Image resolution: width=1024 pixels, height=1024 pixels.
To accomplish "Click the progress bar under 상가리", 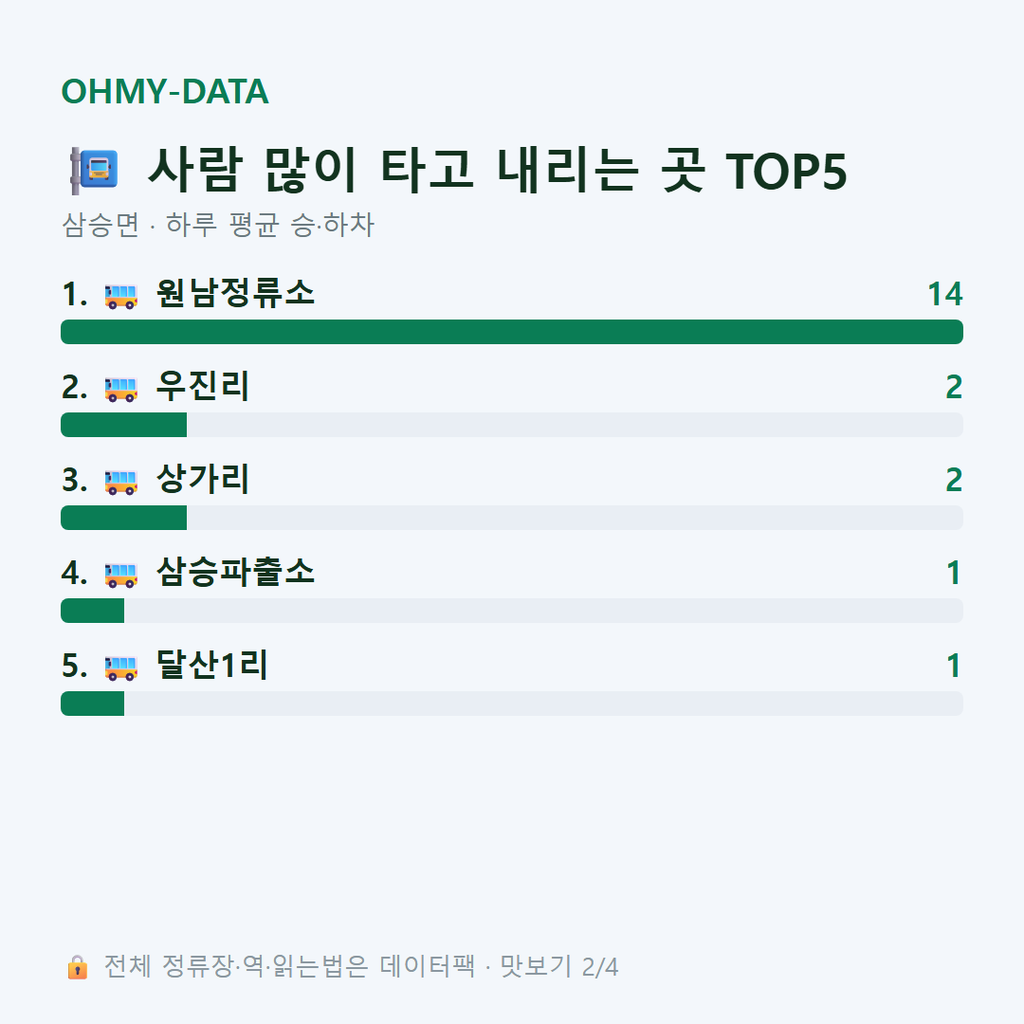I will pos(512,517).
